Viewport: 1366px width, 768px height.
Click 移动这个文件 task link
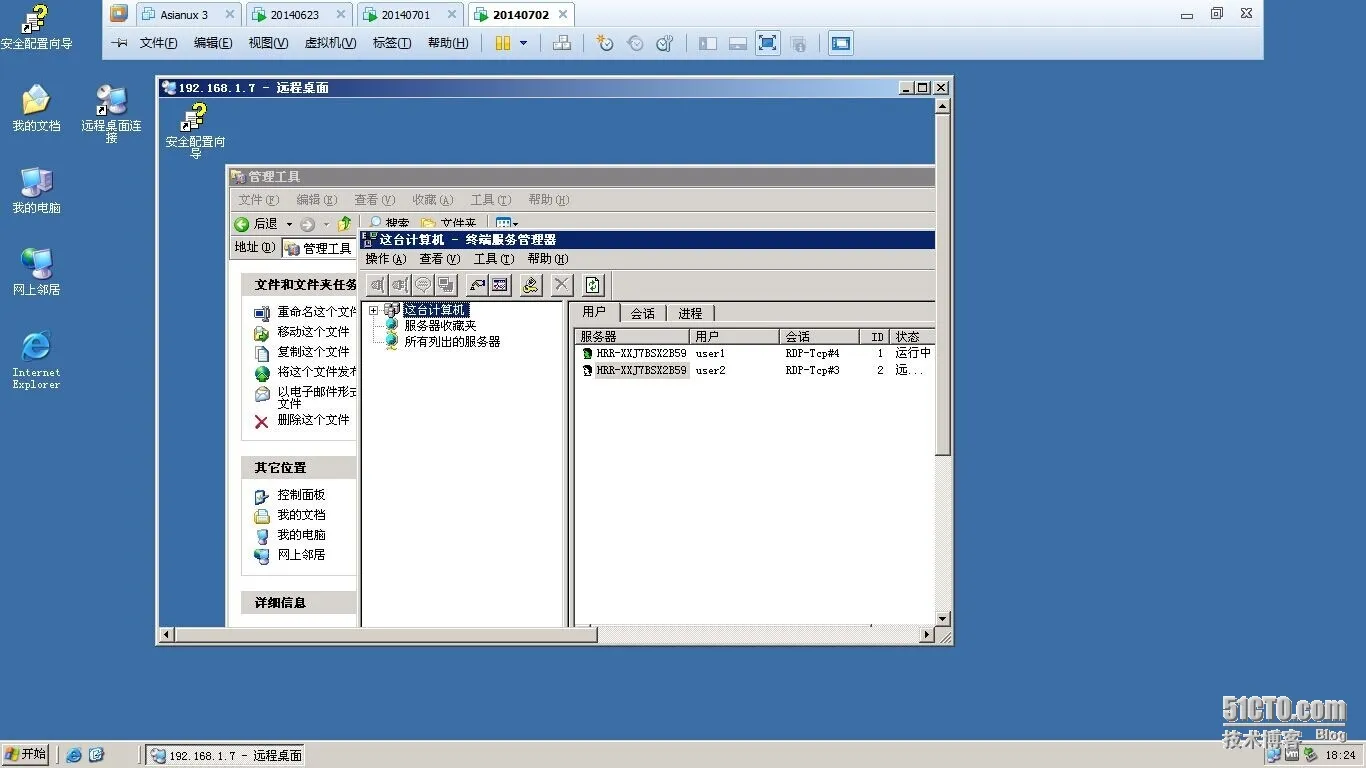tap(313, 331)
